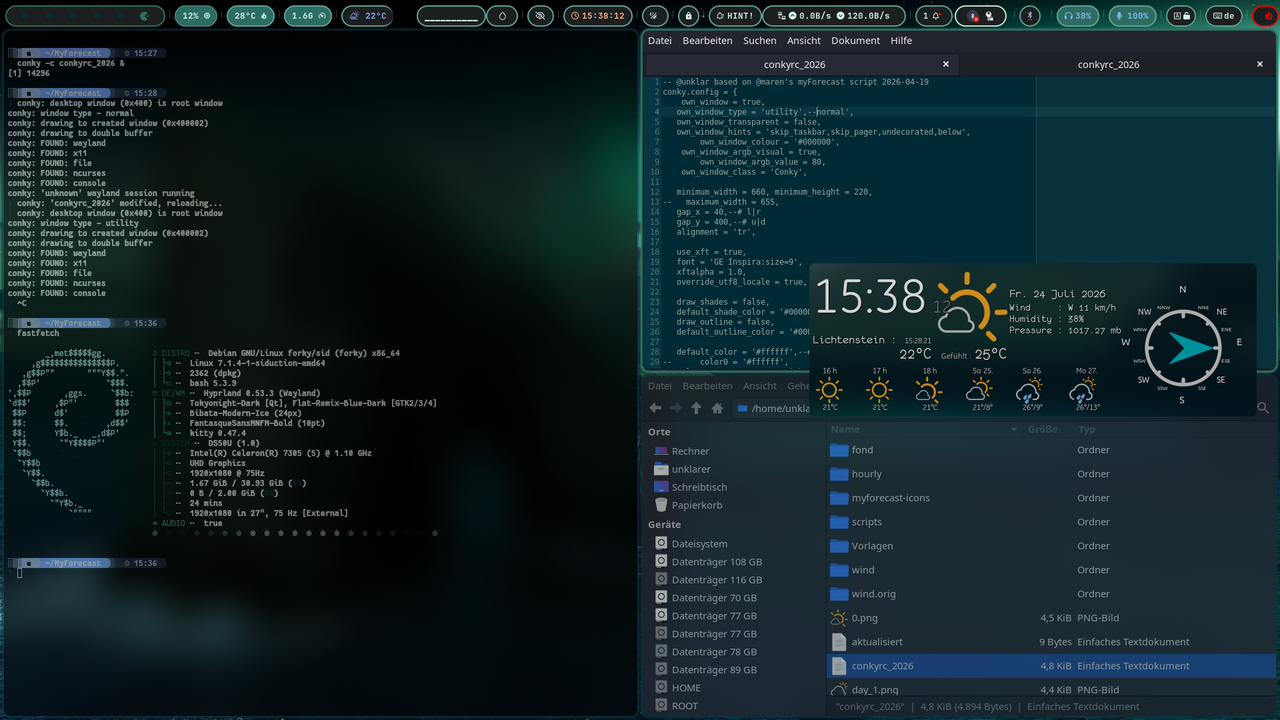Click the CPU temperature 28°C module
Viewport: 1280px width, 720px height.
point(251,16)
